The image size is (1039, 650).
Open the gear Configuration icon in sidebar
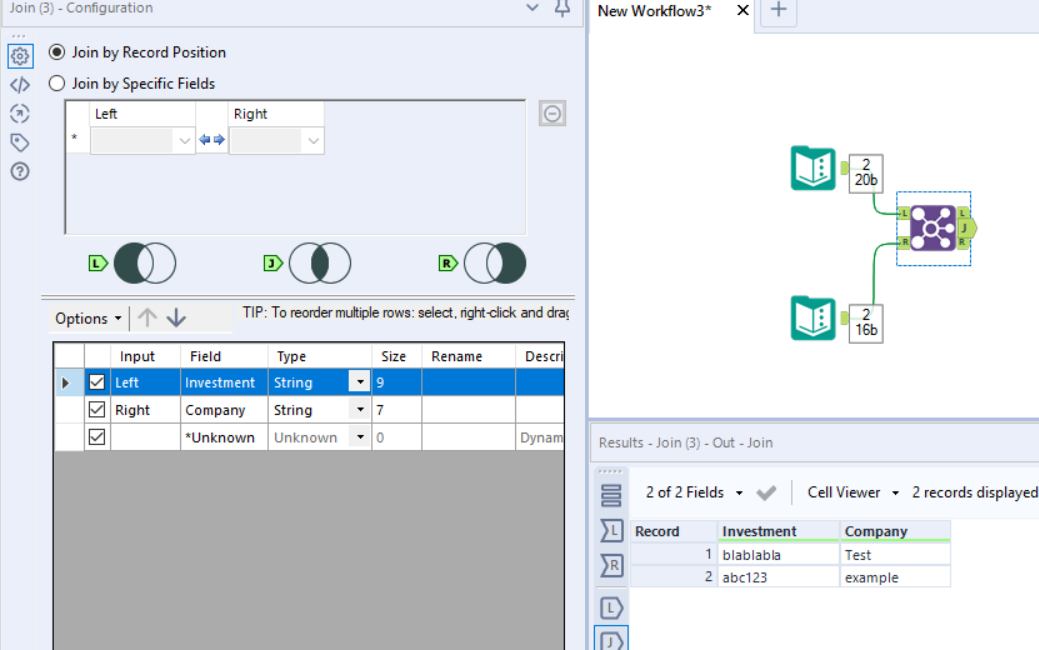(20, 57)
